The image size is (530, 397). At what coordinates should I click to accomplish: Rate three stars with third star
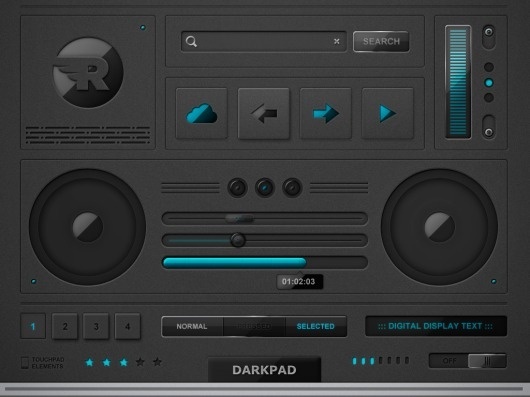tap(124, 362)
